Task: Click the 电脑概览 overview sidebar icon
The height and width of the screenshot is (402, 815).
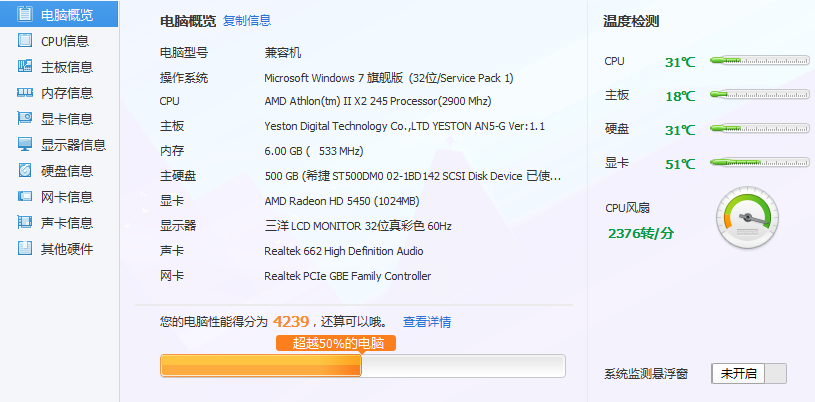Action: [x=24, y=14]
